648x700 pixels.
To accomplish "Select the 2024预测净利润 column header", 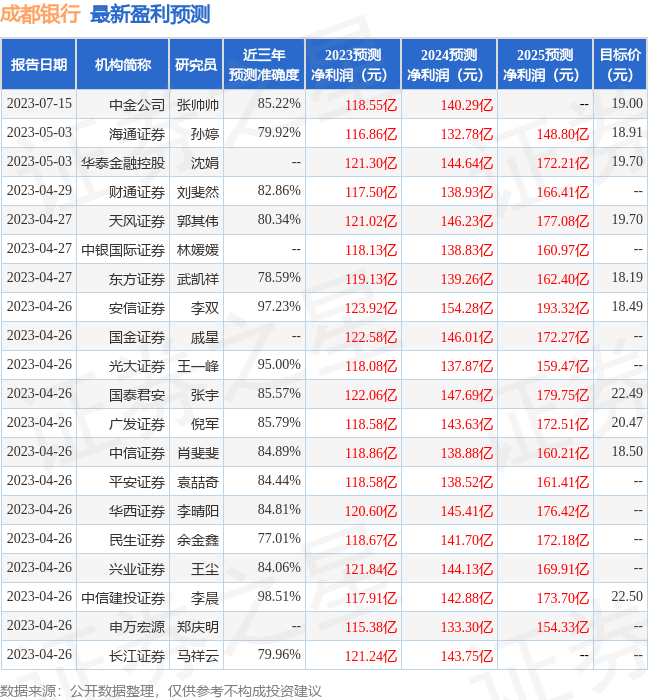I will pyautogui.click(x=449, y=65).
